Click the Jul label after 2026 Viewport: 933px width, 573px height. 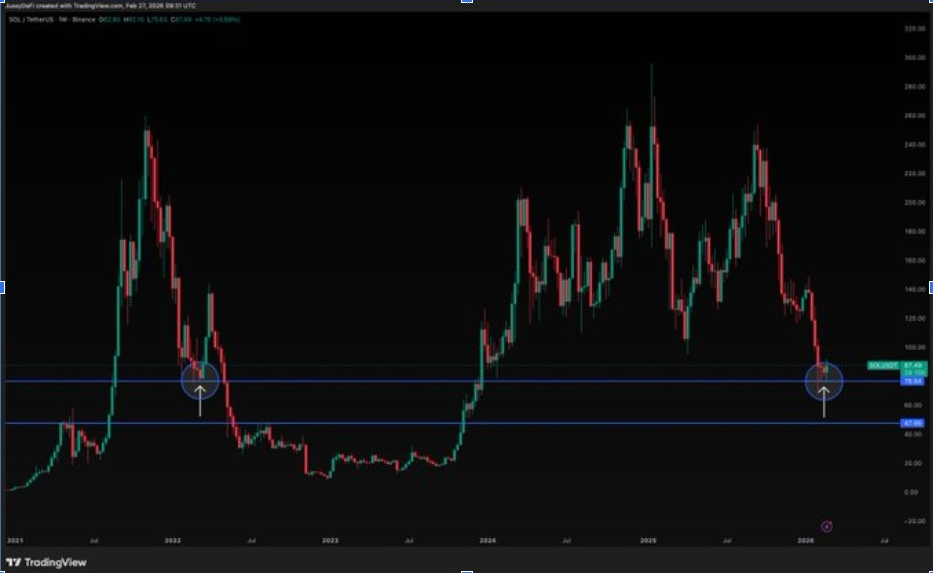[x=884, y=541]
